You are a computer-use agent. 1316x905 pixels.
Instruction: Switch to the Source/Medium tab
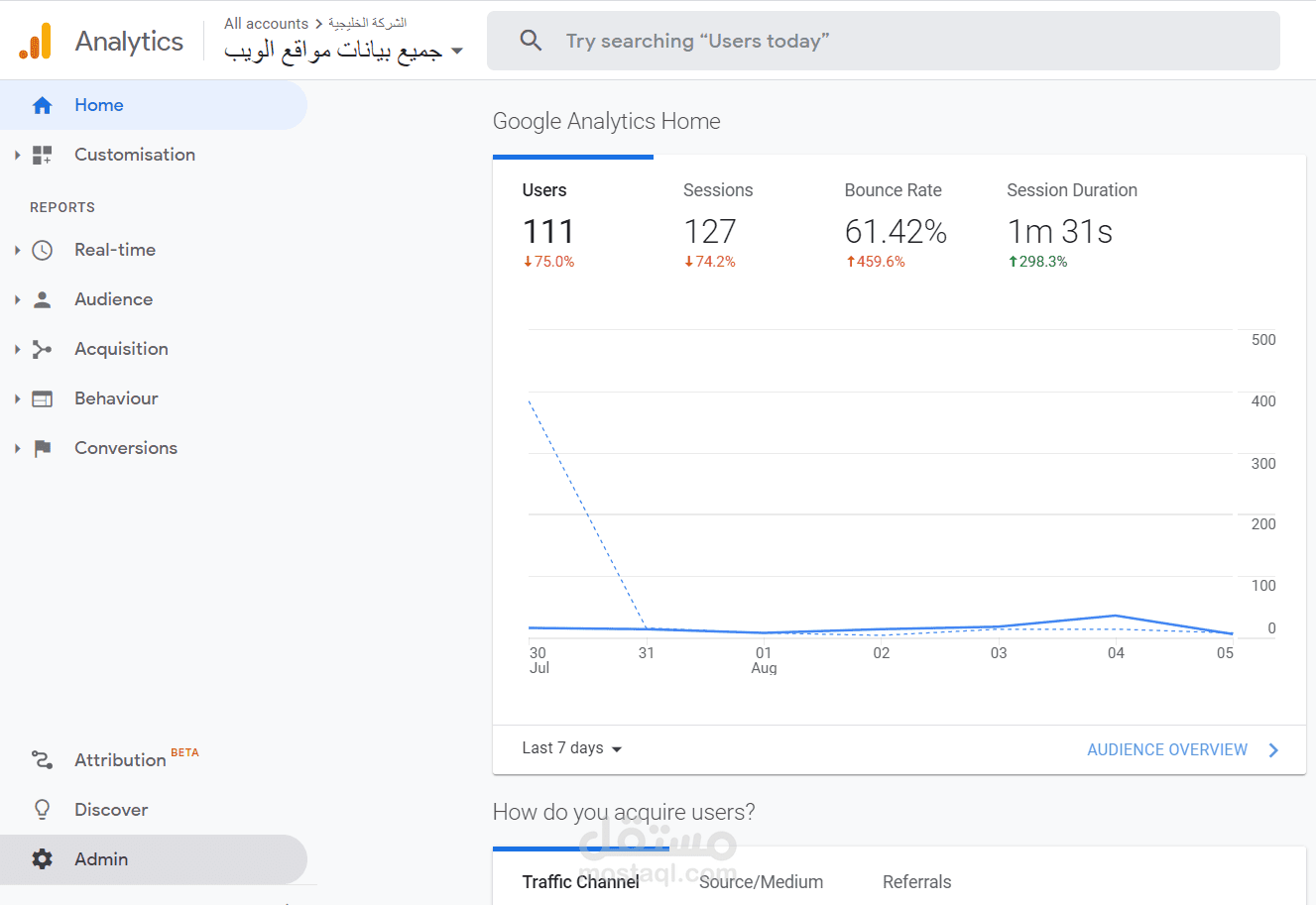coord(761,881)
